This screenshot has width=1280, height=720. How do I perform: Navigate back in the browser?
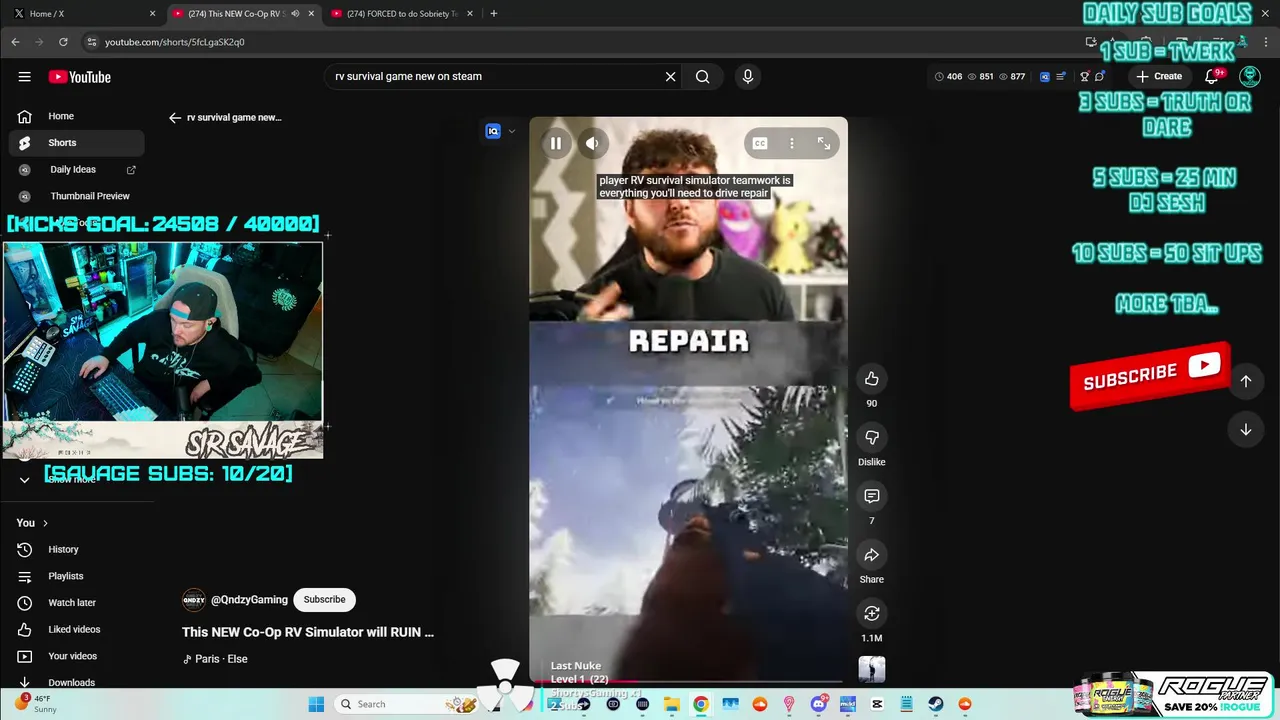(x=15, y=42)
